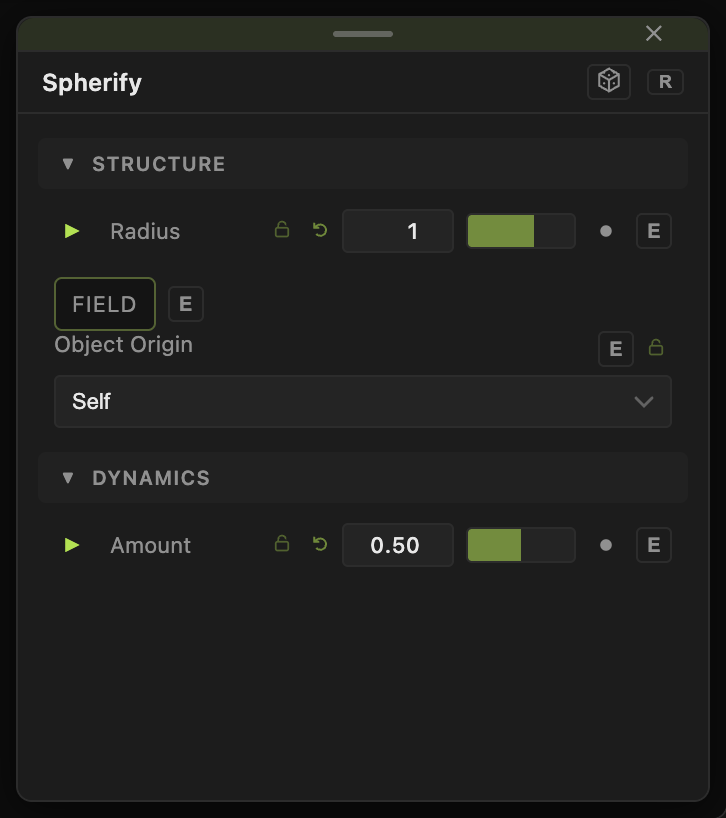Screen dimensions: 726x818
Task: Click the keyframe dot next to Amount
Action: (606, 545)
